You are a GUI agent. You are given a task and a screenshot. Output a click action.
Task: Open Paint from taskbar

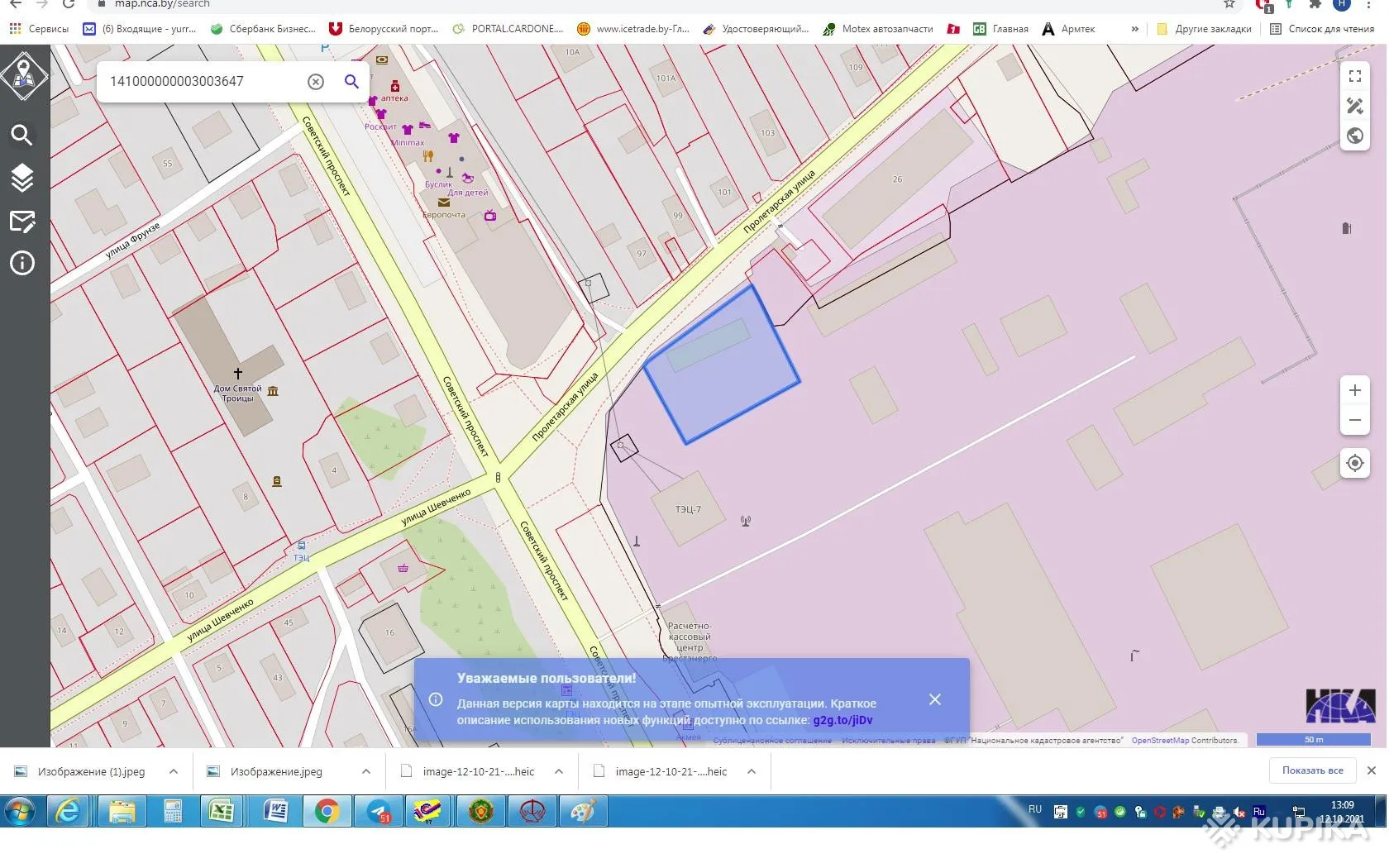pos(583,812)
